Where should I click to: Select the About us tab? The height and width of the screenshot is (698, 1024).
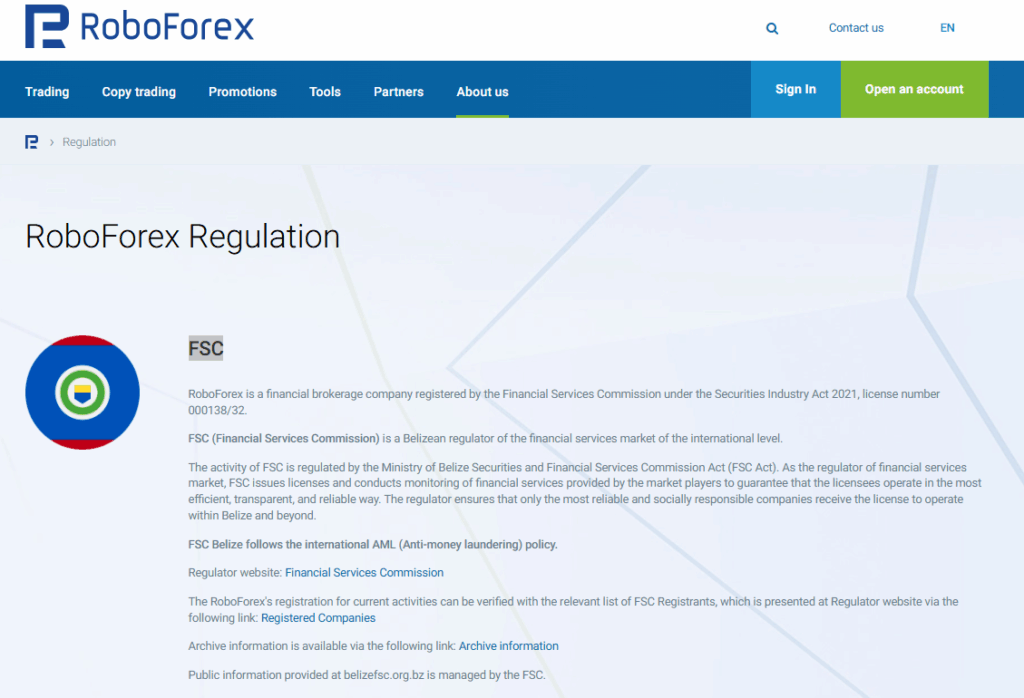482,91
